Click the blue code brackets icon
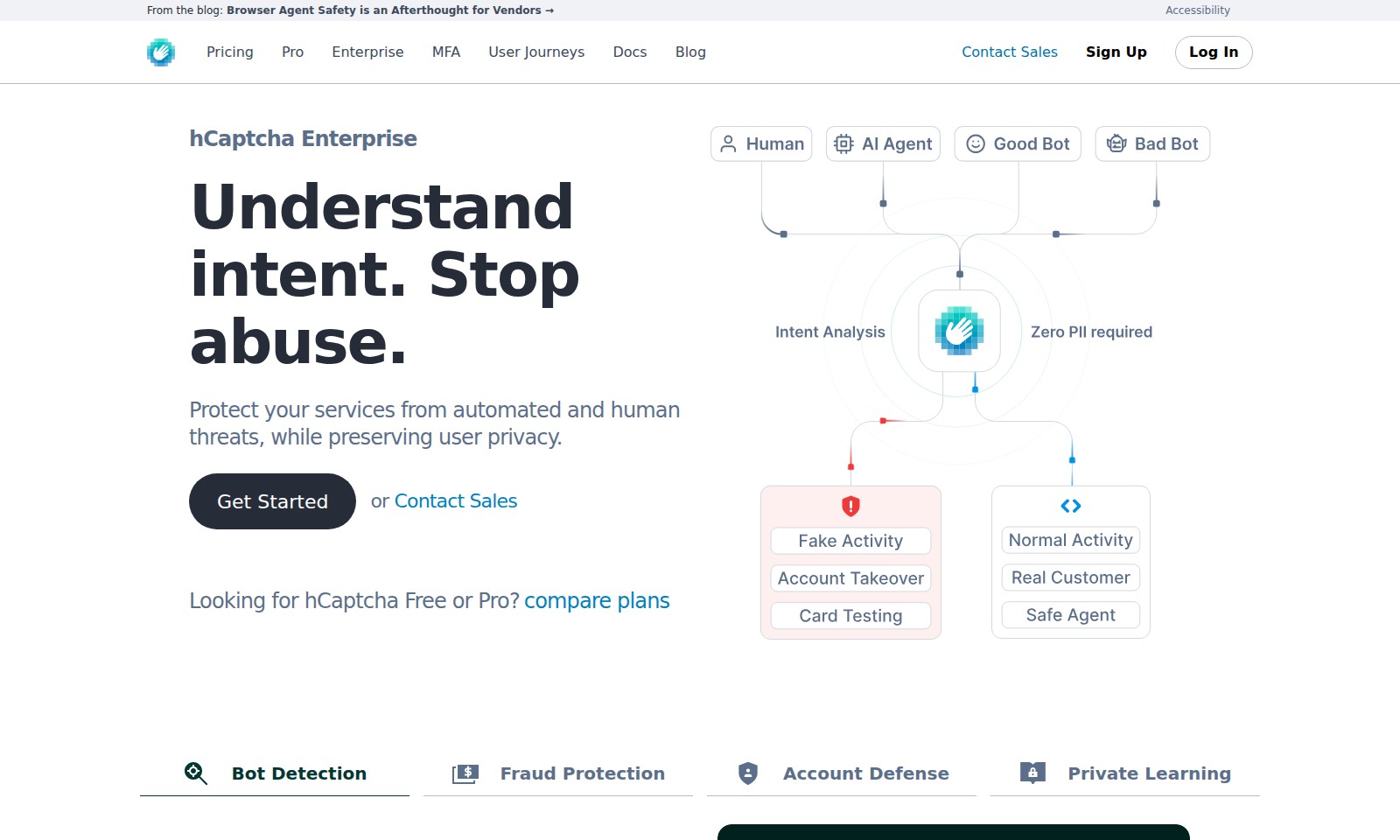The image size is (1400, 840). point(1071,506)
